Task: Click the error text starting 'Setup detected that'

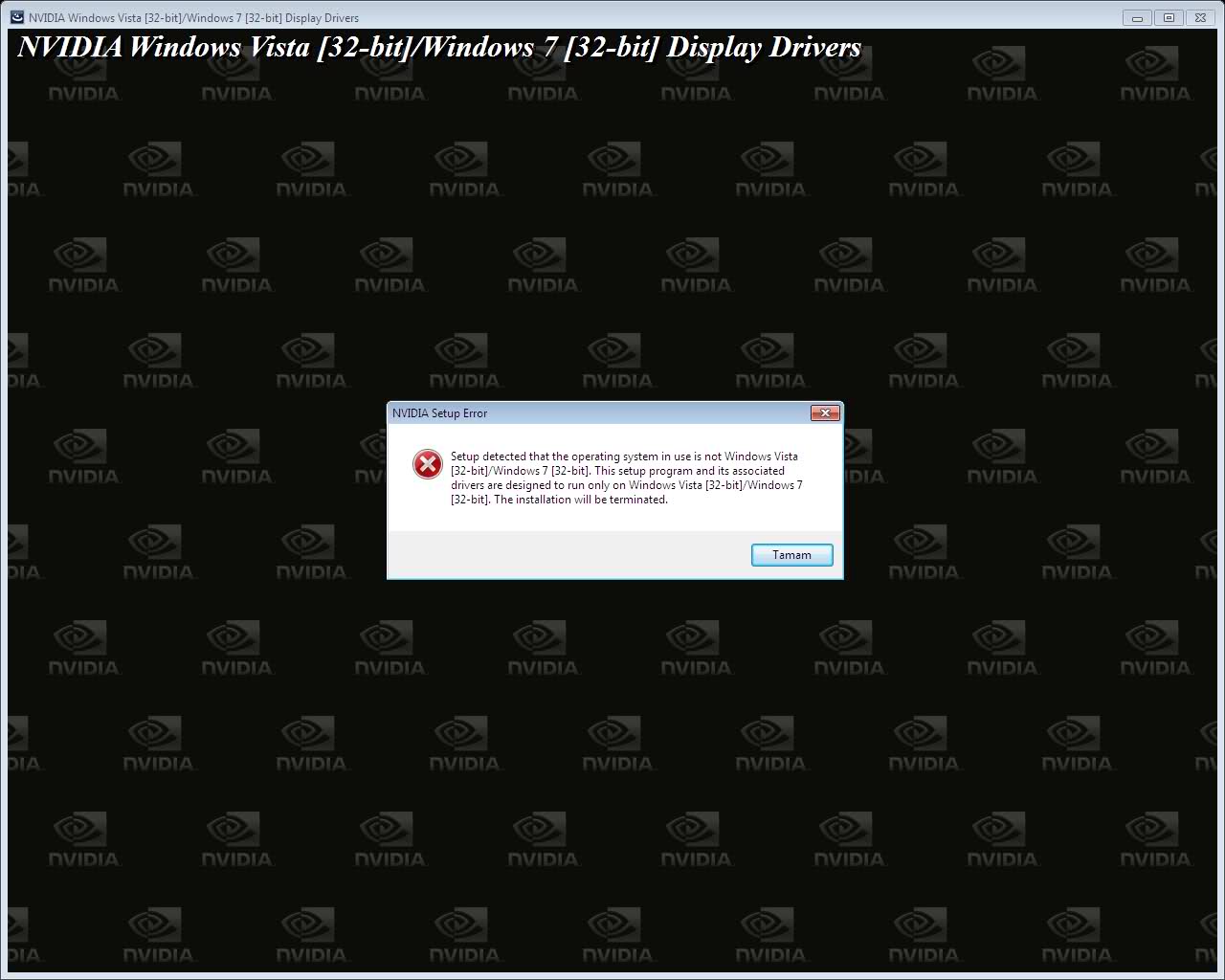Action: point(627,478)
